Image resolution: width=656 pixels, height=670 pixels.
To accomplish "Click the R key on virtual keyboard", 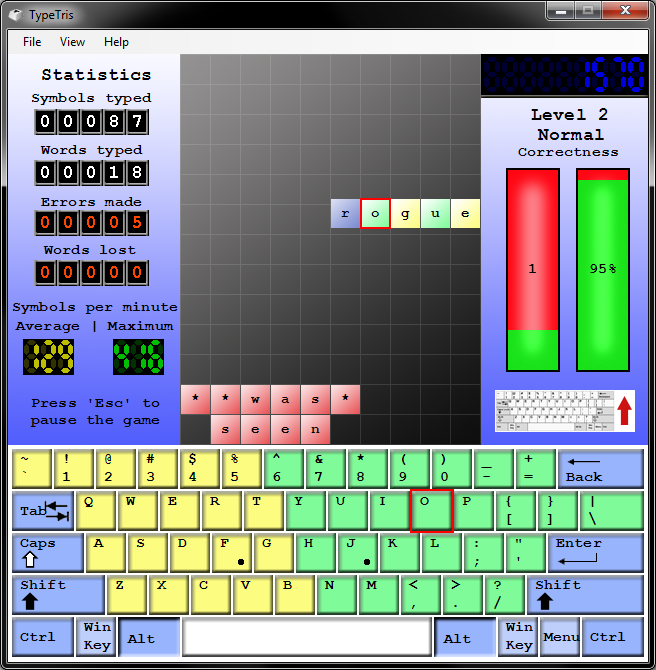I will click(x=221, y=511).
